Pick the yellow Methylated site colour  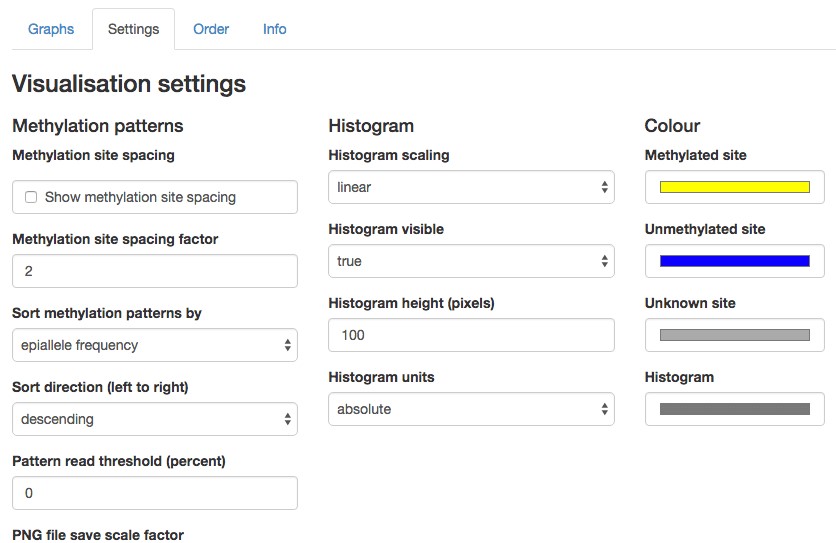click(x=734, y=187)
